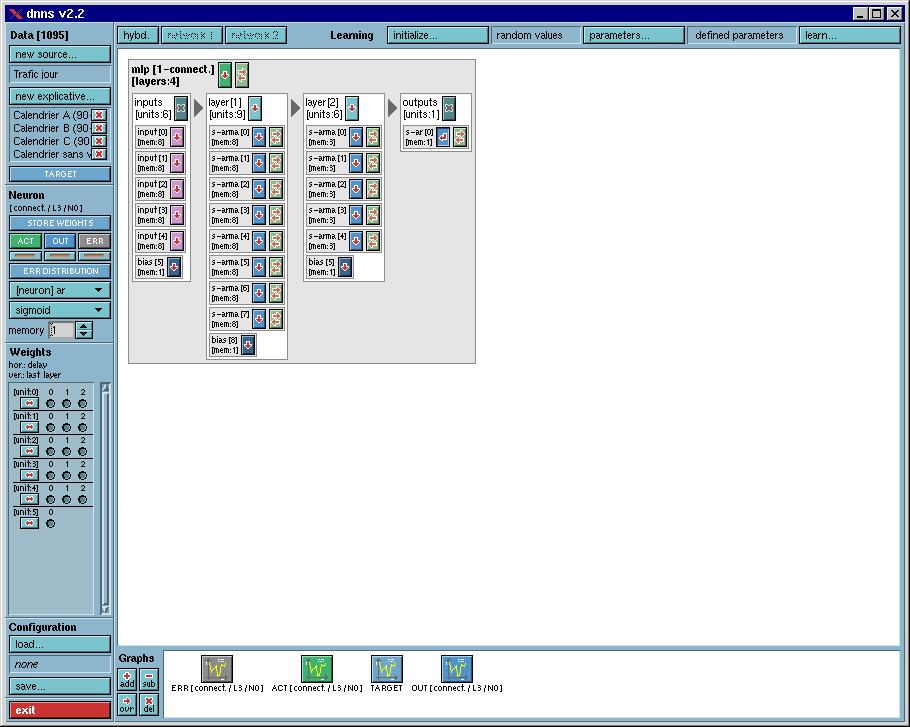Click the ERR graph icon
The width and height of the screenshot is (910, 727).
(x=216, y=669)
